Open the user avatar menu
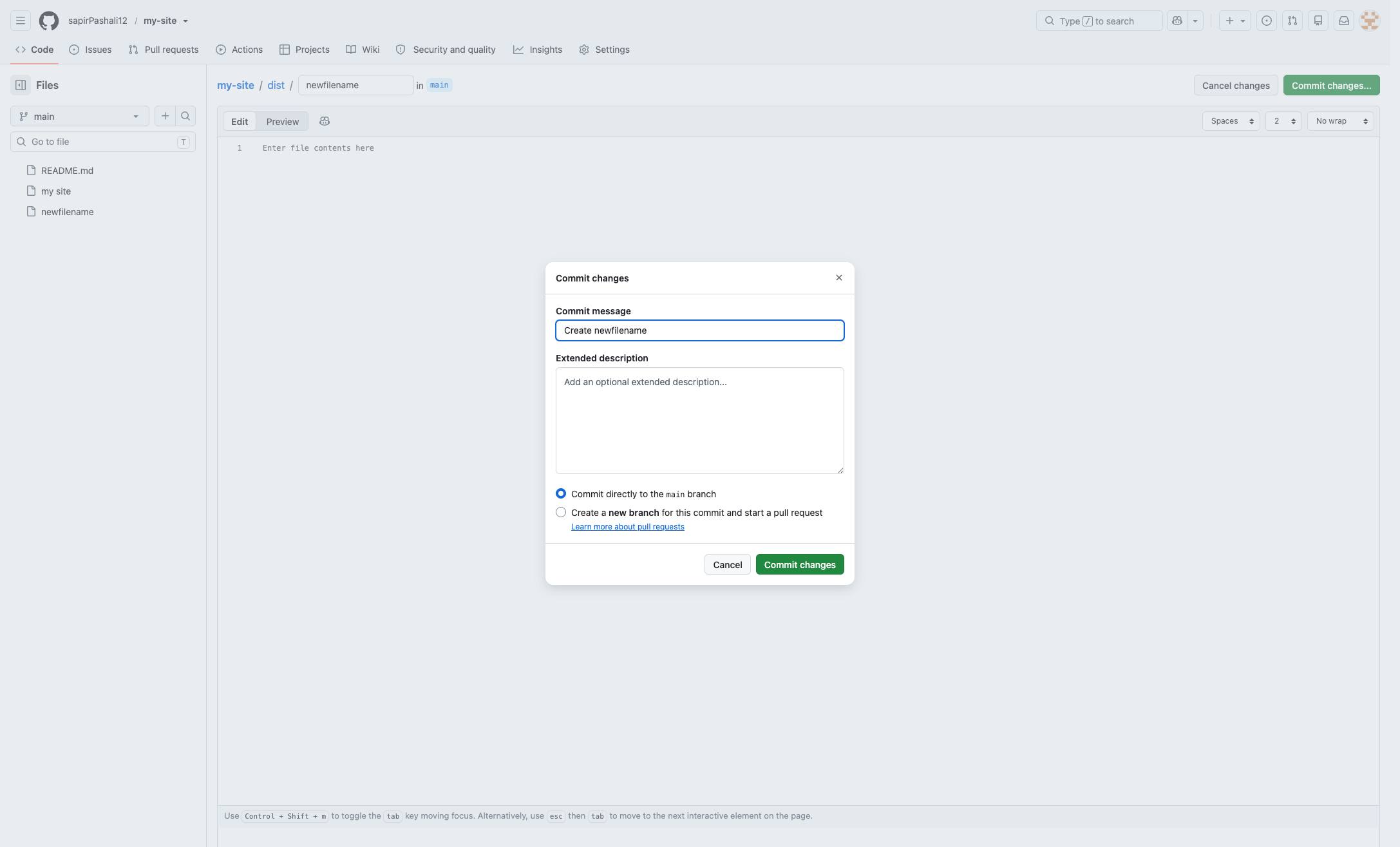The image size is (1400, 847). [1370, 21]
